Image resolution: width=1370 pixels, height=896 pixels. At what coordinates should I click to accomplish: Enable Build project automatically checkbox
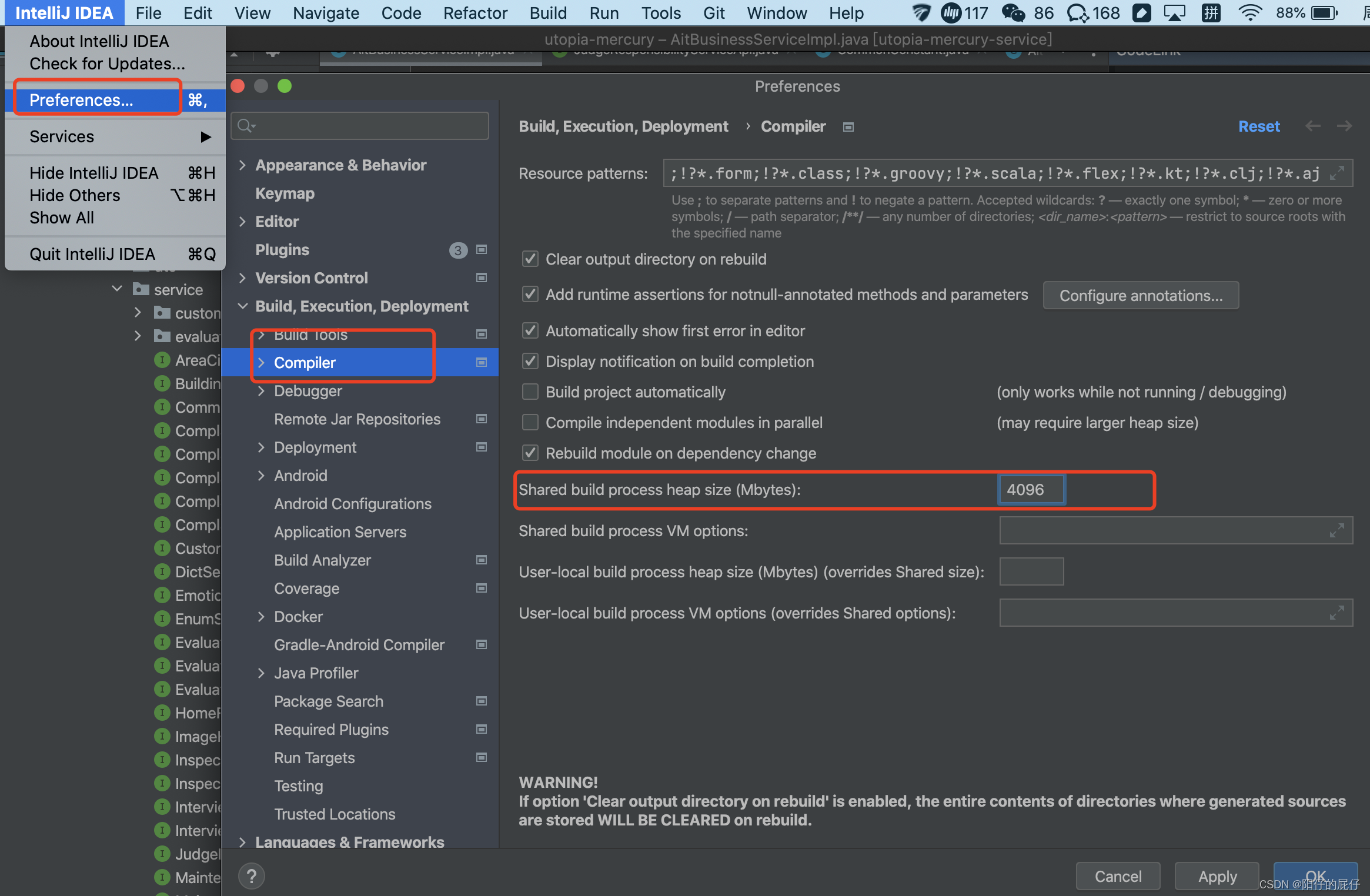click(530, 392)
